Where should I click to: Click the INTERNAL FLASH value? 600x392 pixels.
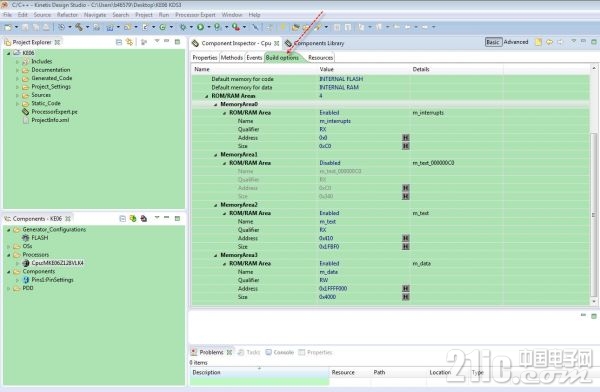tap(341, 79)
